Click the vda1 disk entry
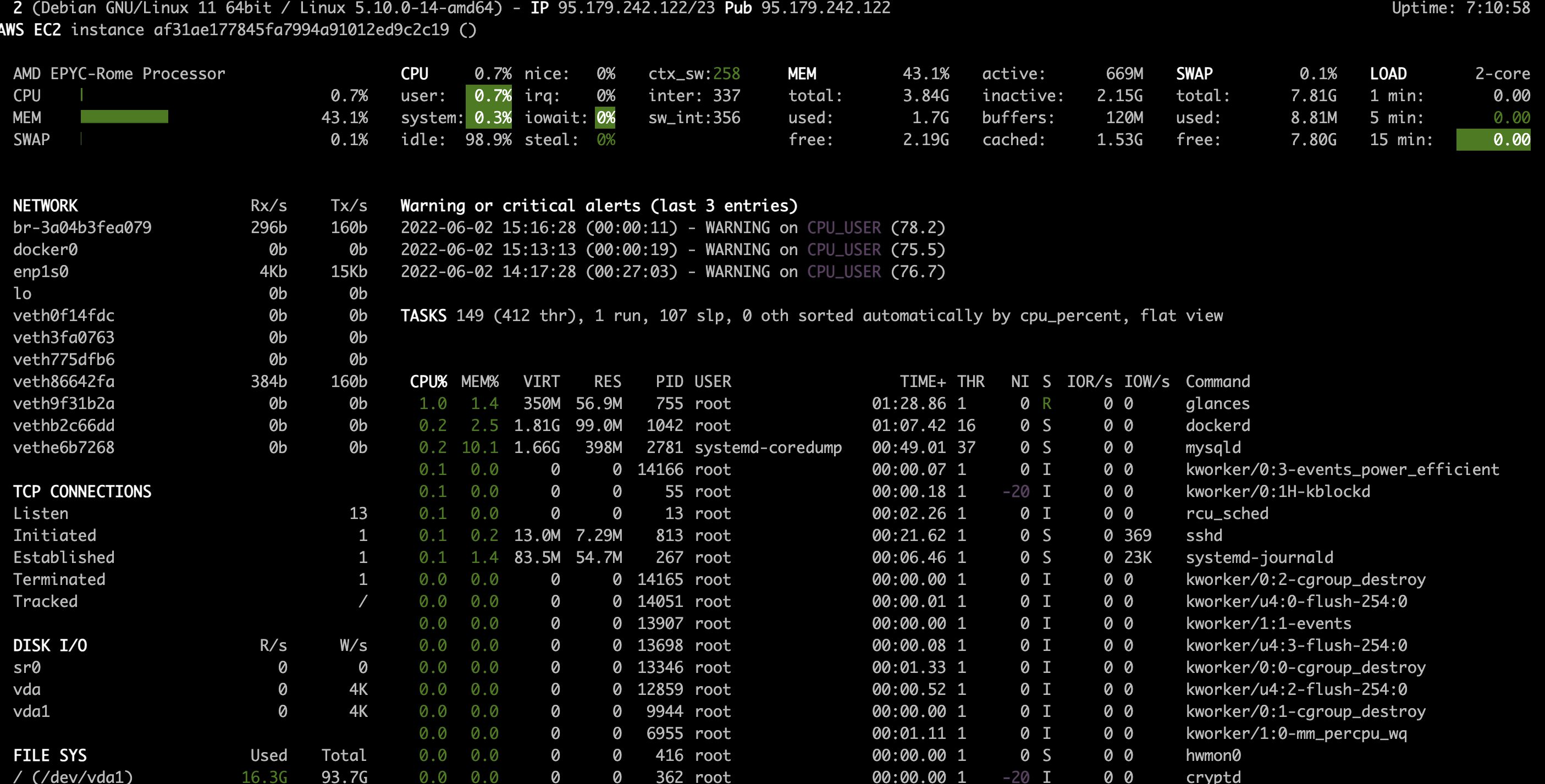The image size is (1545, 784). coord(31,711)
